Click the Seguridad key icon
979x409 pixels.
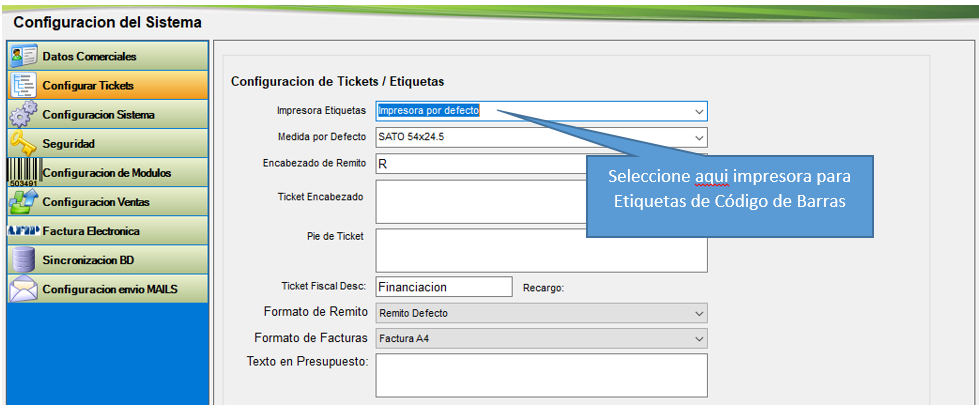coord(23,143)
